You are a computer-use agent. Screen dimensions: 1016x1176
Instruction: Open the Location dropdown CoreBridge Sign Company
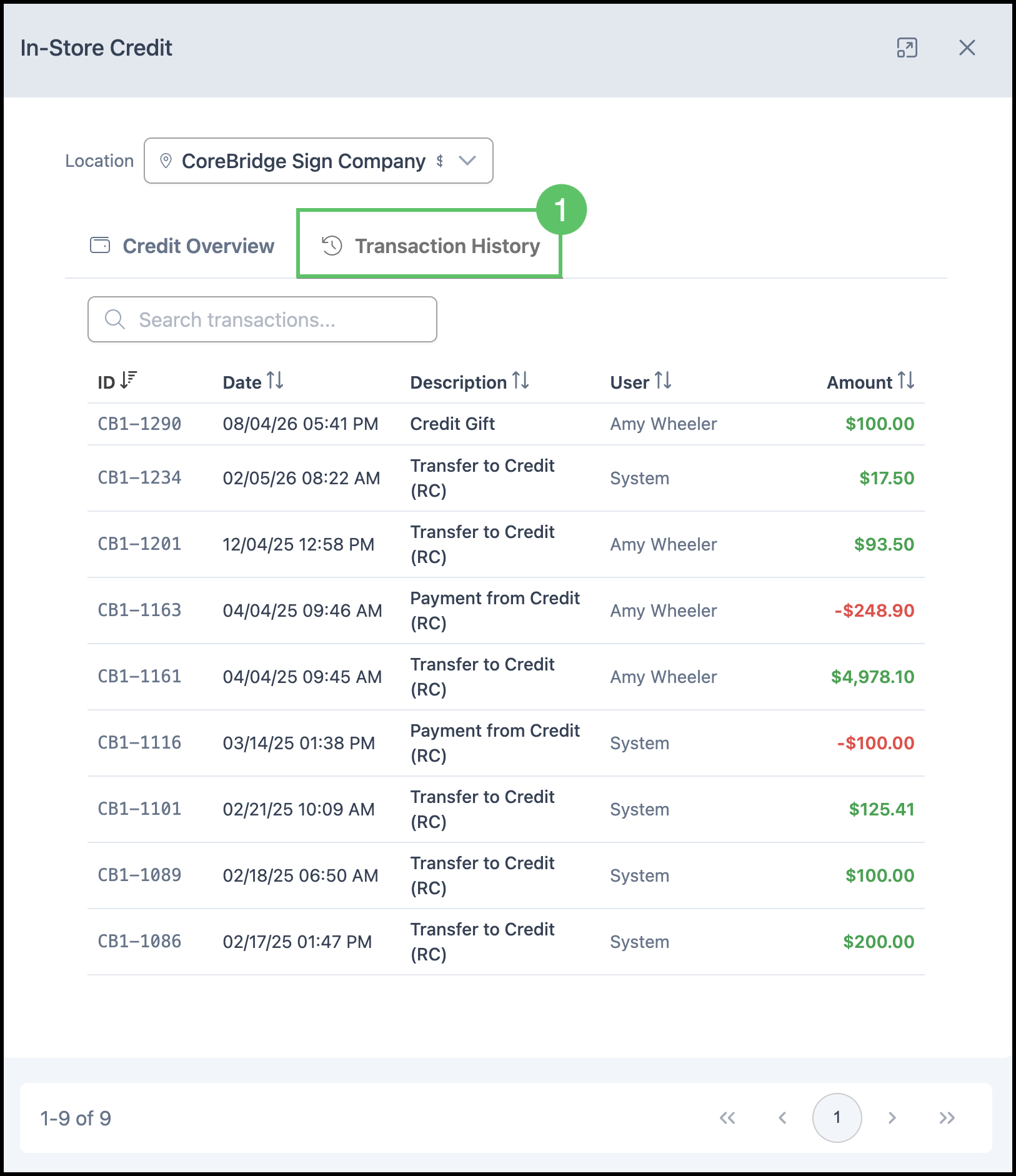pyautogui.click(x=319, y=161)
